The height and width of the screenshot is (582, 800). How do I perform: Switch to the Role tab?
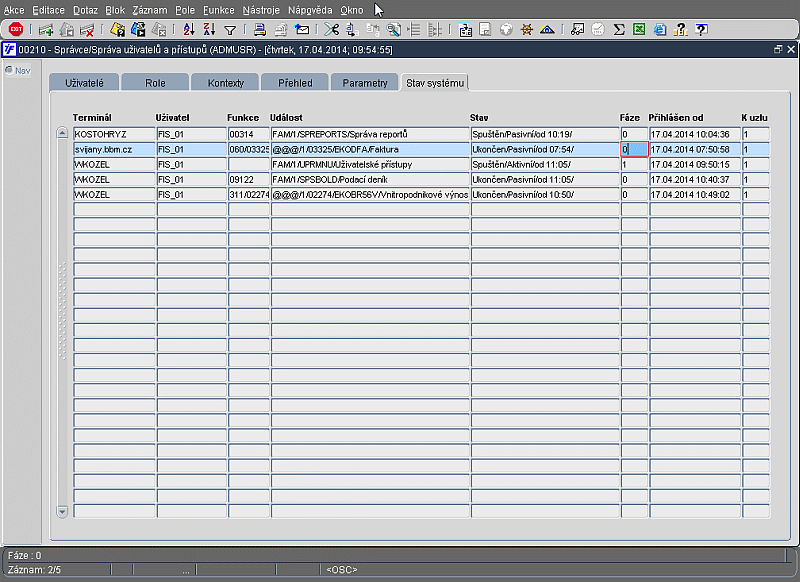tap(155, 83)
